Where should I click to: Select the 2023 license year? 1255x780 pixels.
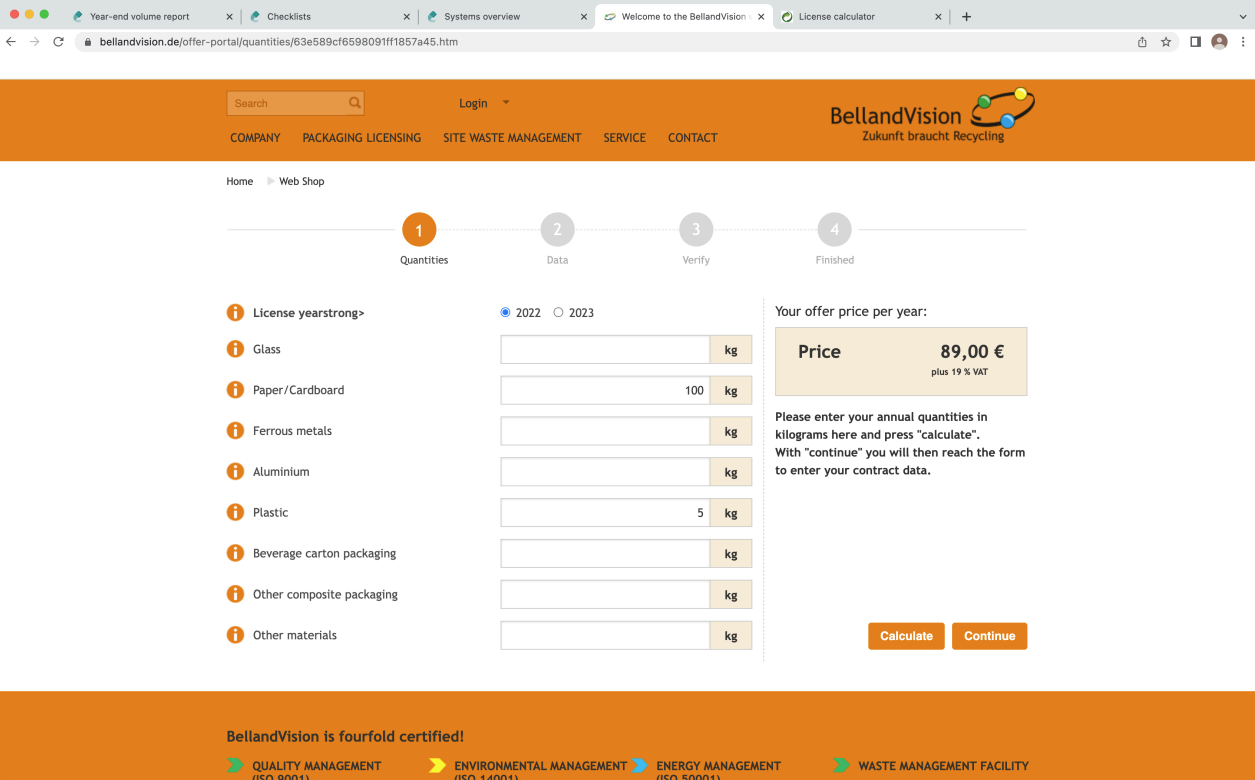click(x=558, y=313)
